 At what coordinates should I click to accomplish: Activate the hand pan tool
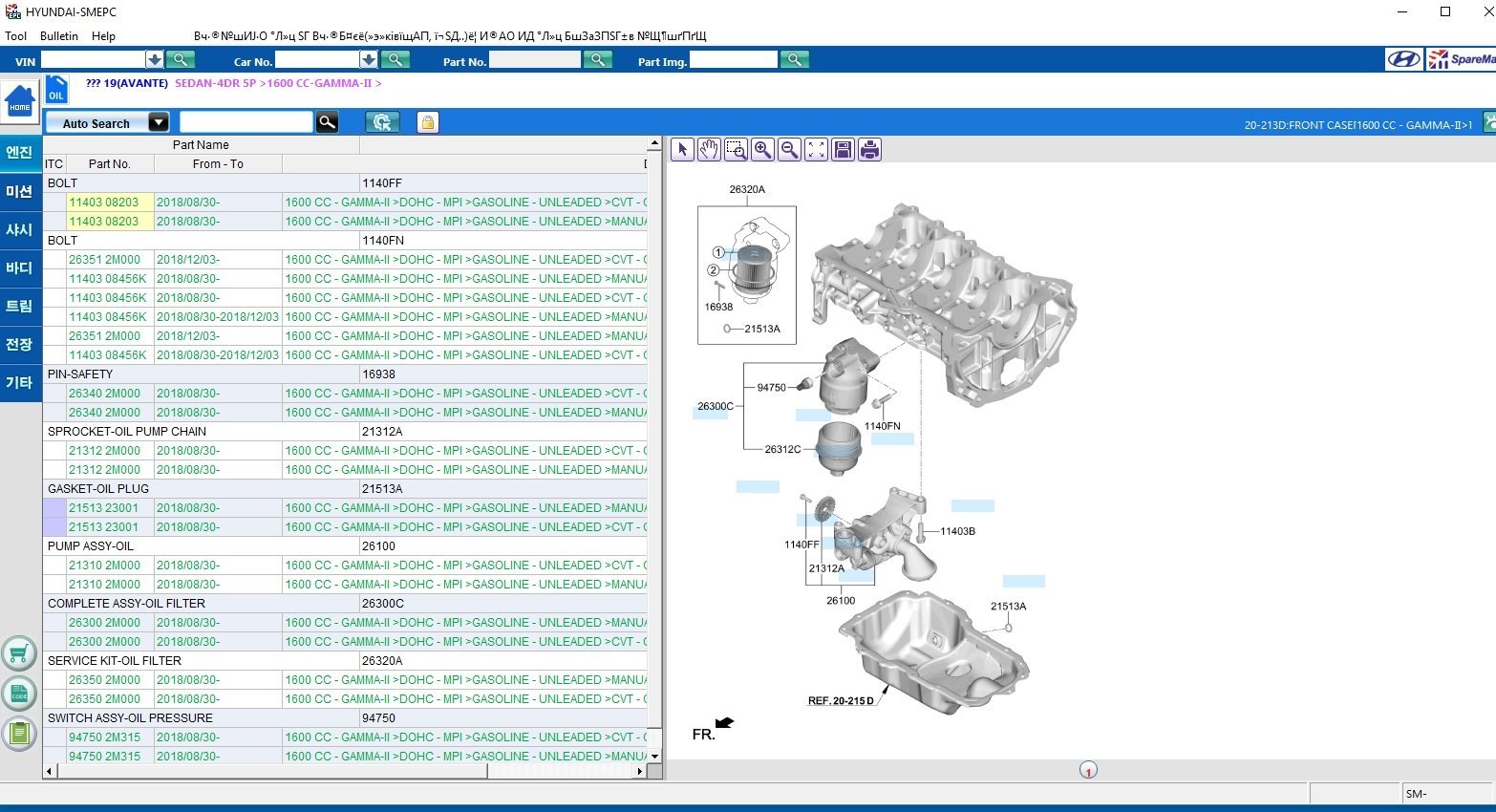click(709, 149)
